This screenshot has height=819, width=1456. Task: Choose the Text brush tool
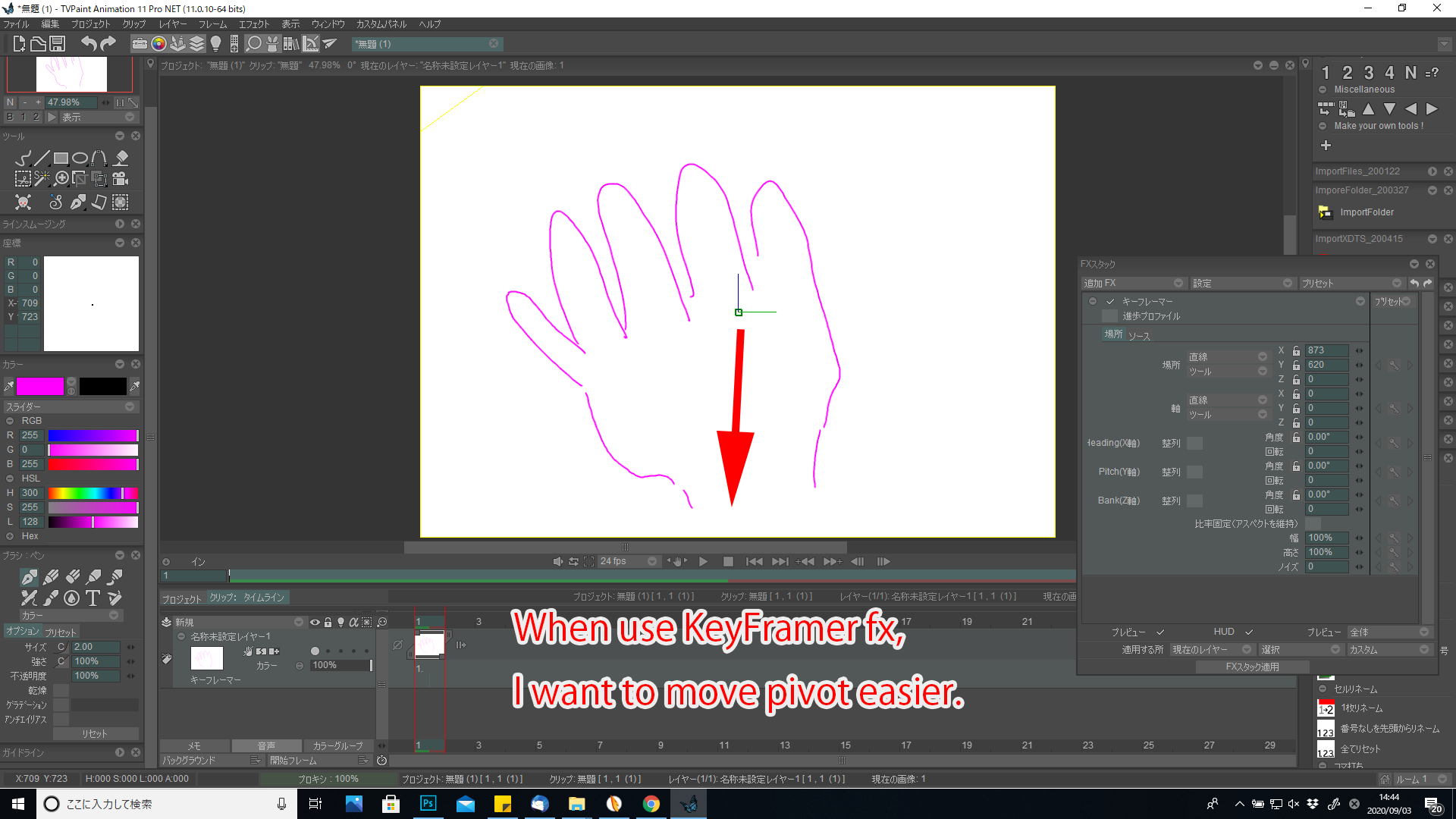coord(93,598)
